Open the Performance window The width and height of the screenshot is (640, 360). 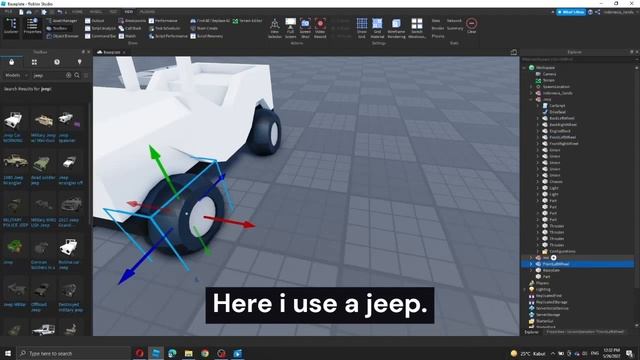pos(163,20)
